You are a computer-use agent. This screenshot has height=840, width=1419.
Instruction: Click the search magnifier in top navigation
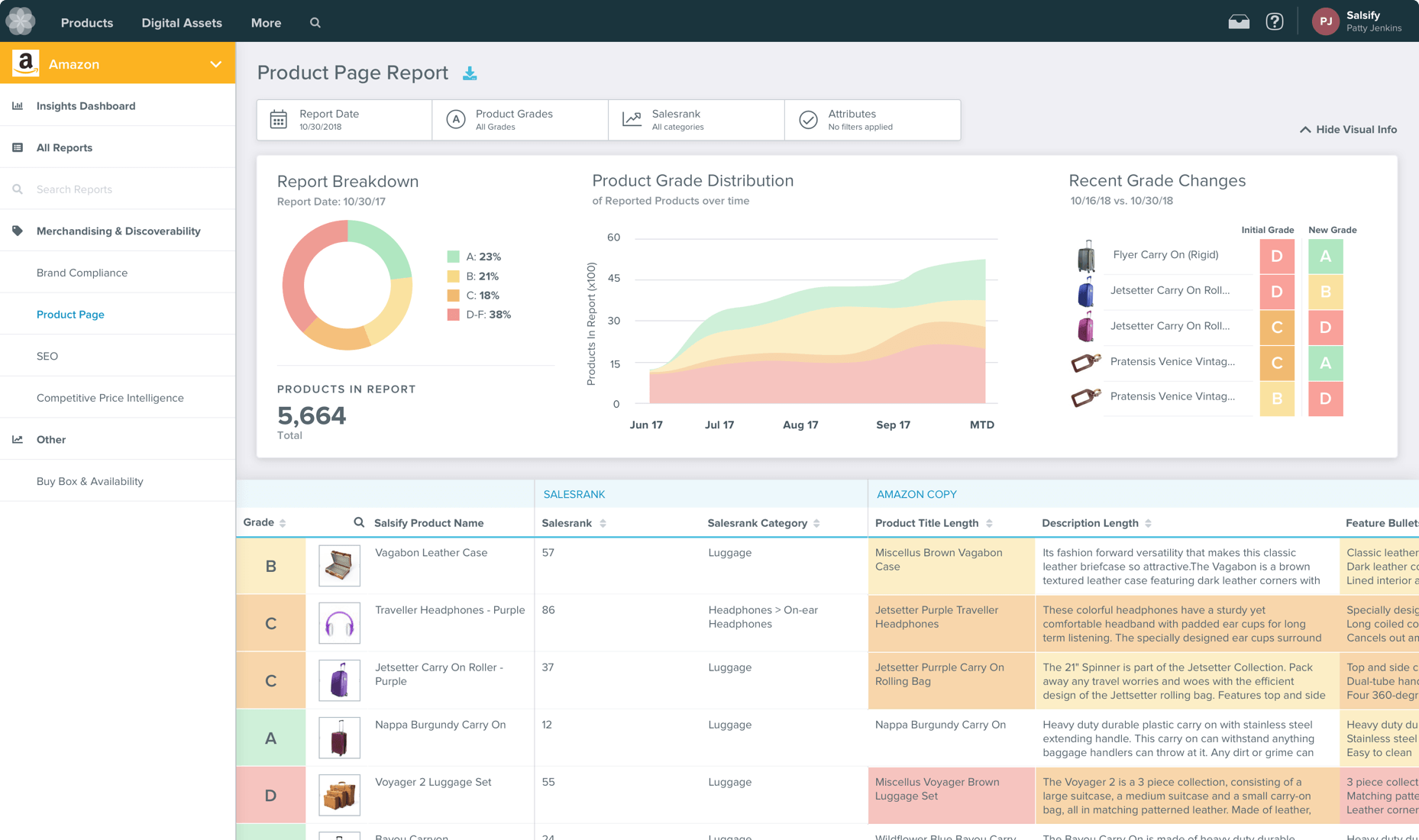tap(315, 23)
